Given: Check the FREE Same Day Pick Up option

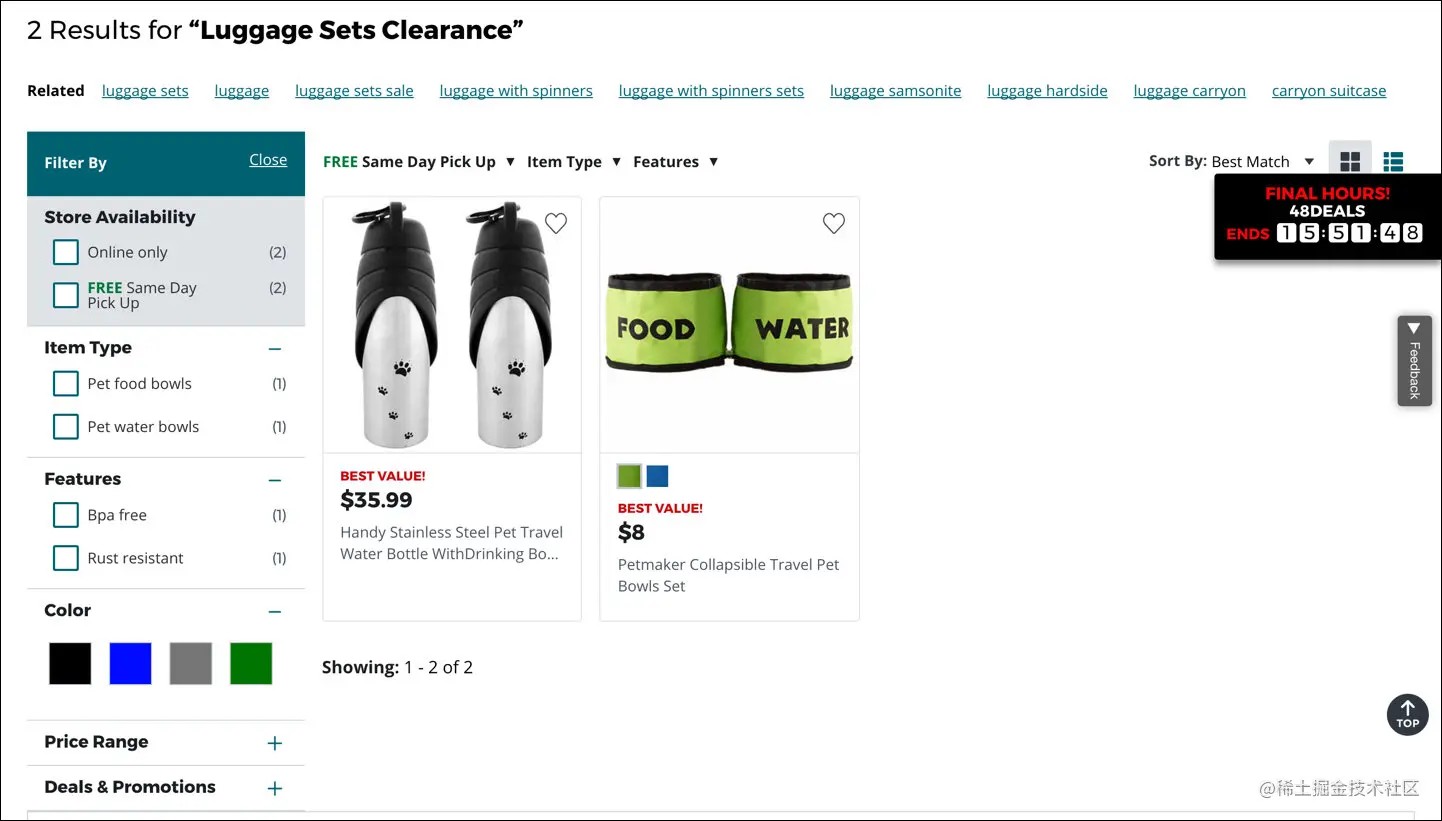Looking at the screenshot, I should pyautogui.click(x=65, y=295).
